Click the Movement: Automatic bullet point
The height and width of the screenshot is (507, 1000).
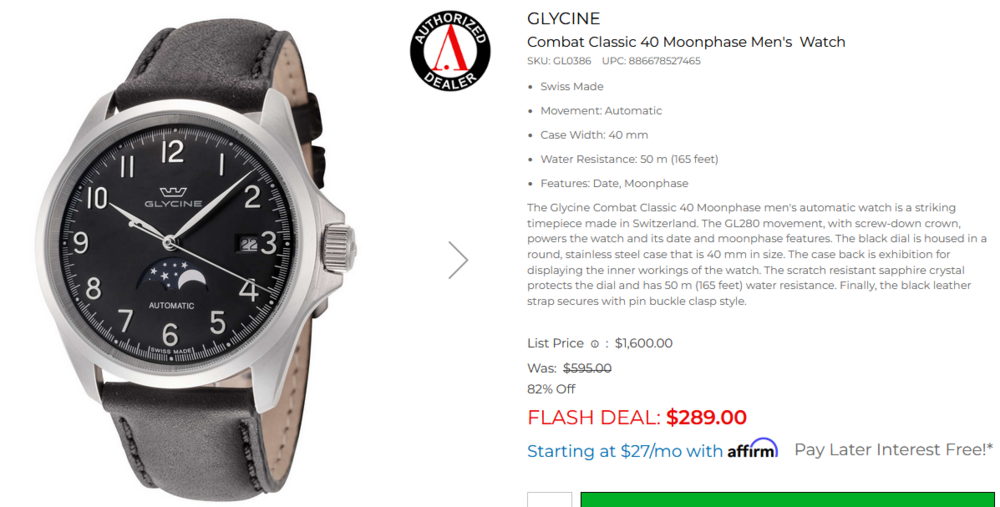tap(601, 111)
